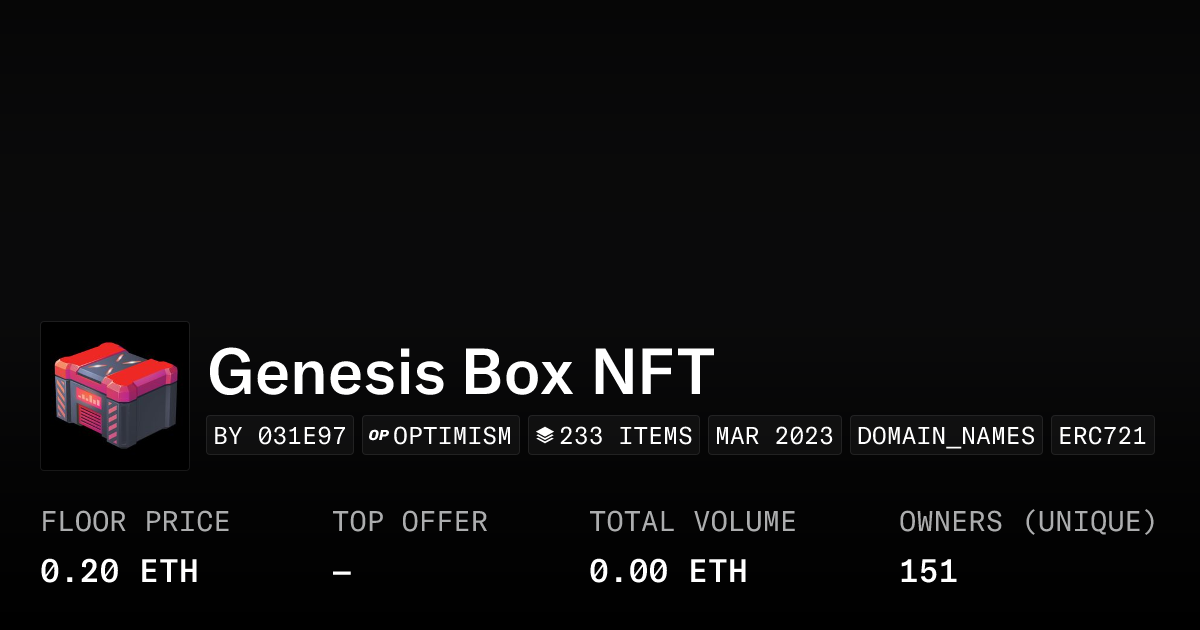The width and height of the screenshot is (1200, 630).
Task: Select the MAR 2023 date badge
Action: click(774, 436)
